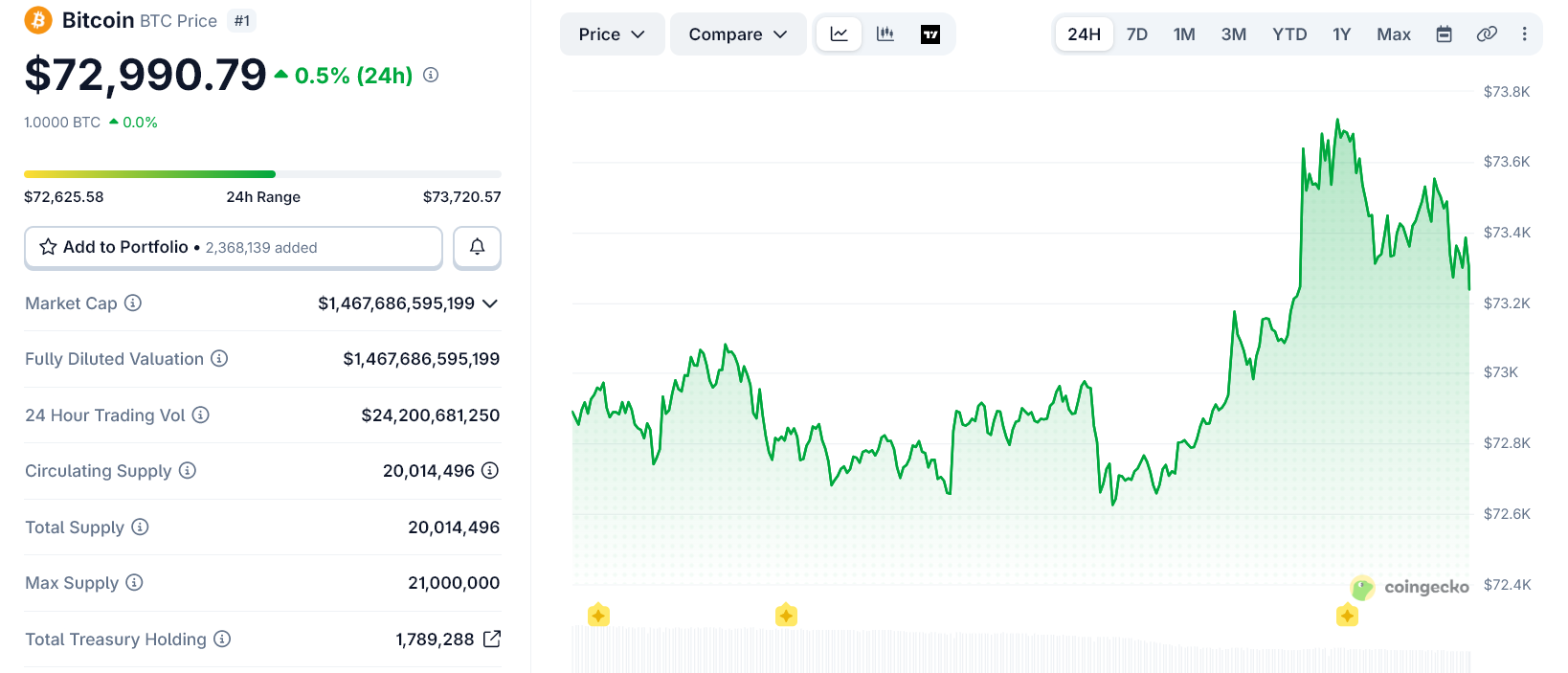The height and width of the screenshot is (673, 1568).
Task: Open the TradingView chart mode
Action: pos(930,34)
